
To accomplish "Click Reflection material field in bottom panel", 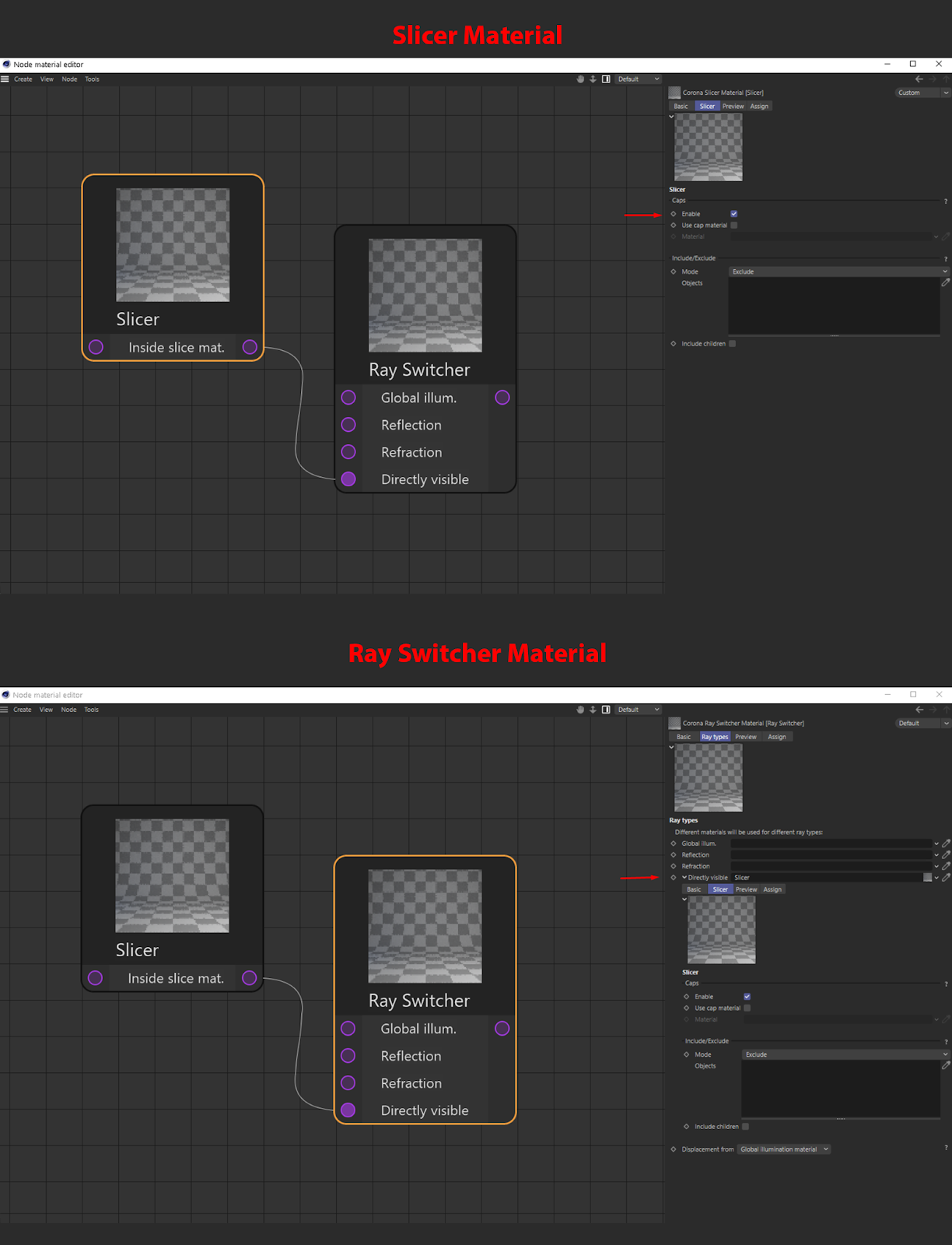I will click(x=831, y=855).
